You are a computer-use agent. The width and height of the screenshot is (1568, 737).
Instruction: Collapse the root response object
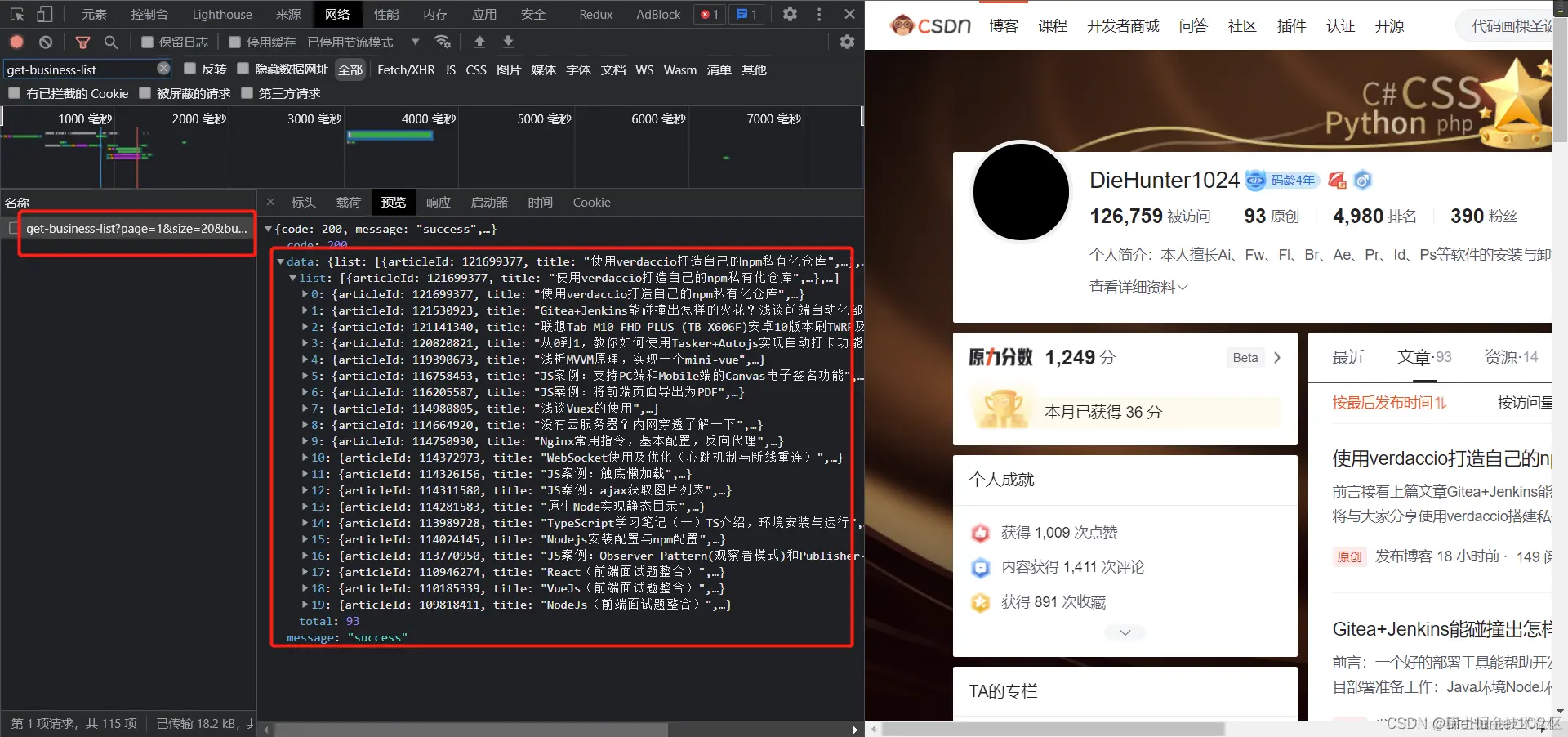[x=268, y=229]
